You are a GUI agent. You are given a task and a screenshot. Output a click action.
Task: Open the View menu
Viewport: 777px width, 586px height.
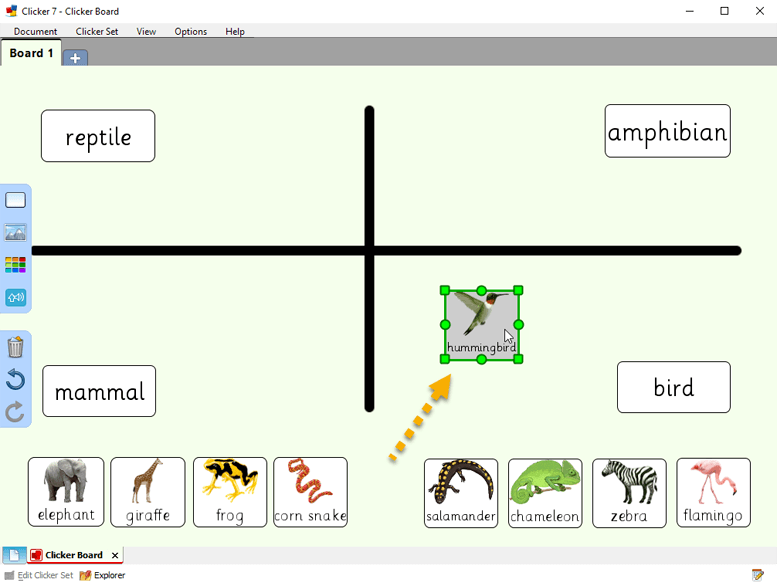point(146,31)
